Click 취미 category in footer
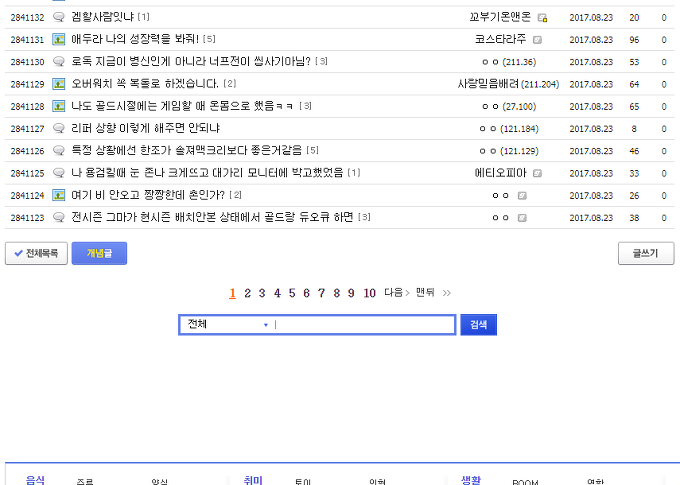This screenshot has height=485, width=680. [253, 480]
